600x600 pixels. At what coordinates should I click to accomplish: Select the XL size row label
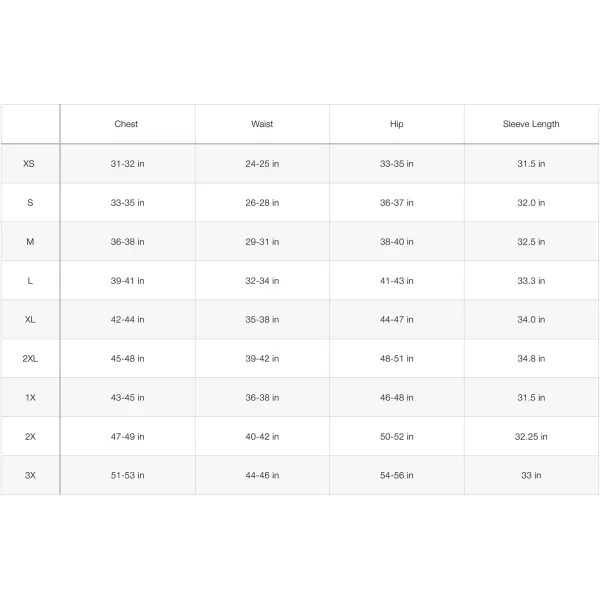30,319
